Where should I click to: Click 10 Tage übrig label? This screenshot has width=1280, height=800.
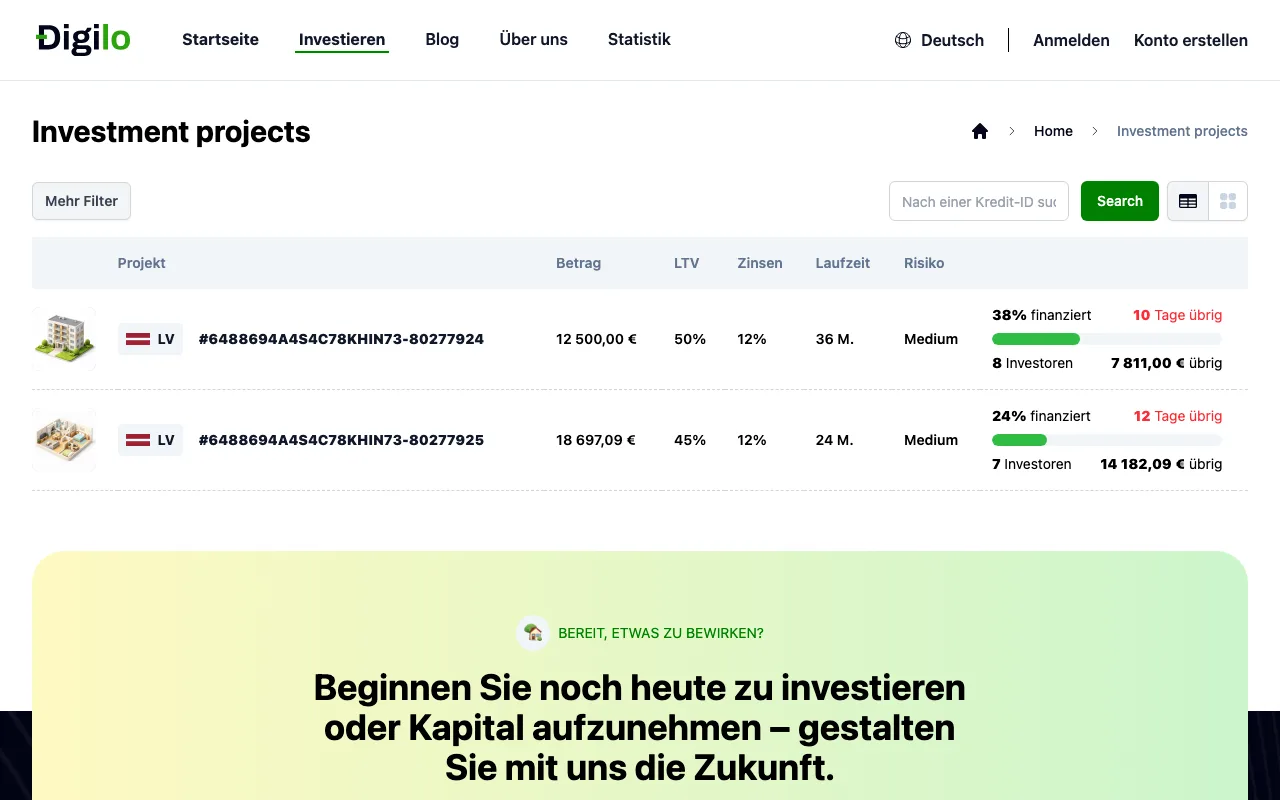point(1177,315)
